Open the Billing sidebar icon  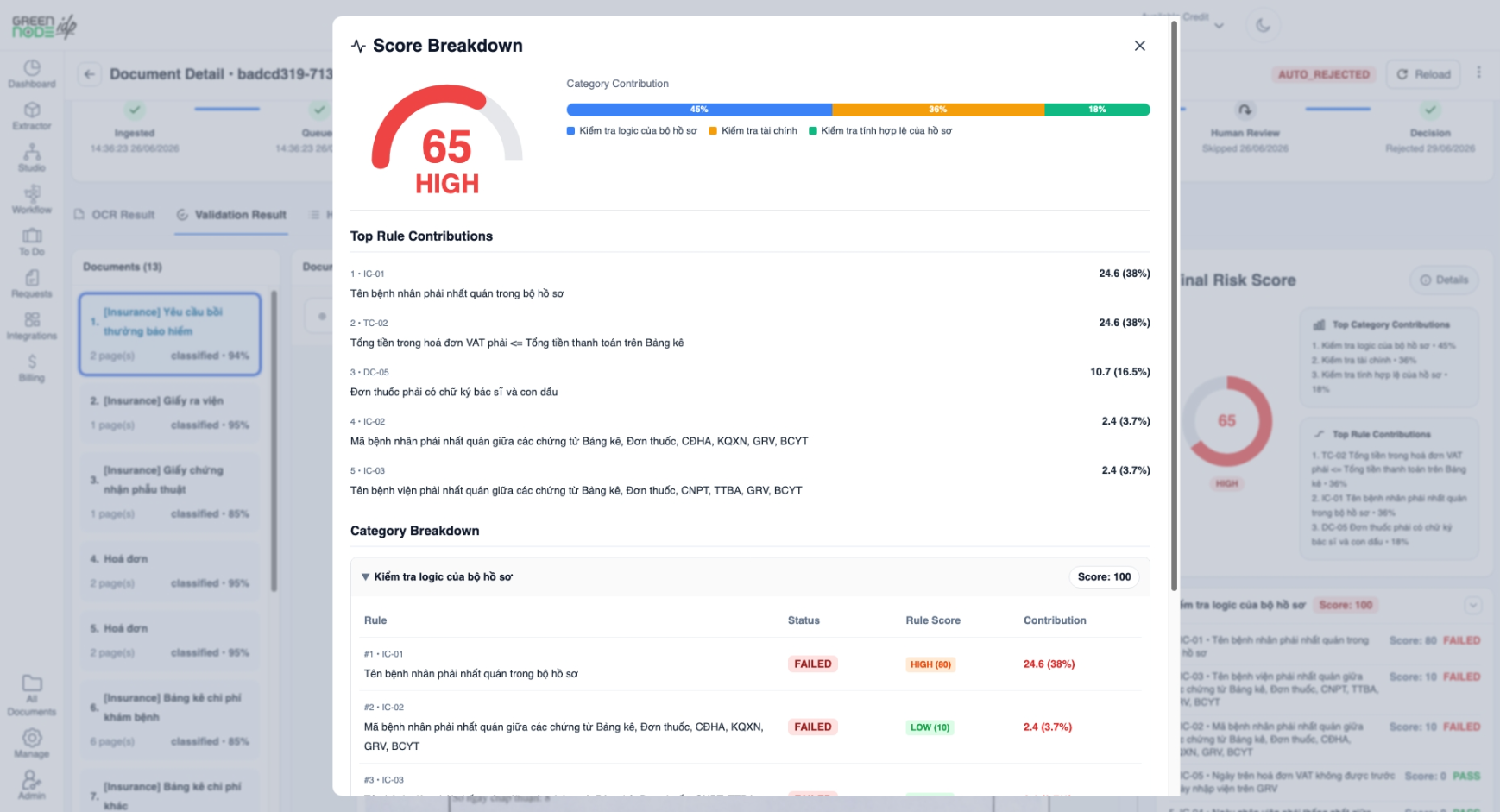tap(32, 368)
